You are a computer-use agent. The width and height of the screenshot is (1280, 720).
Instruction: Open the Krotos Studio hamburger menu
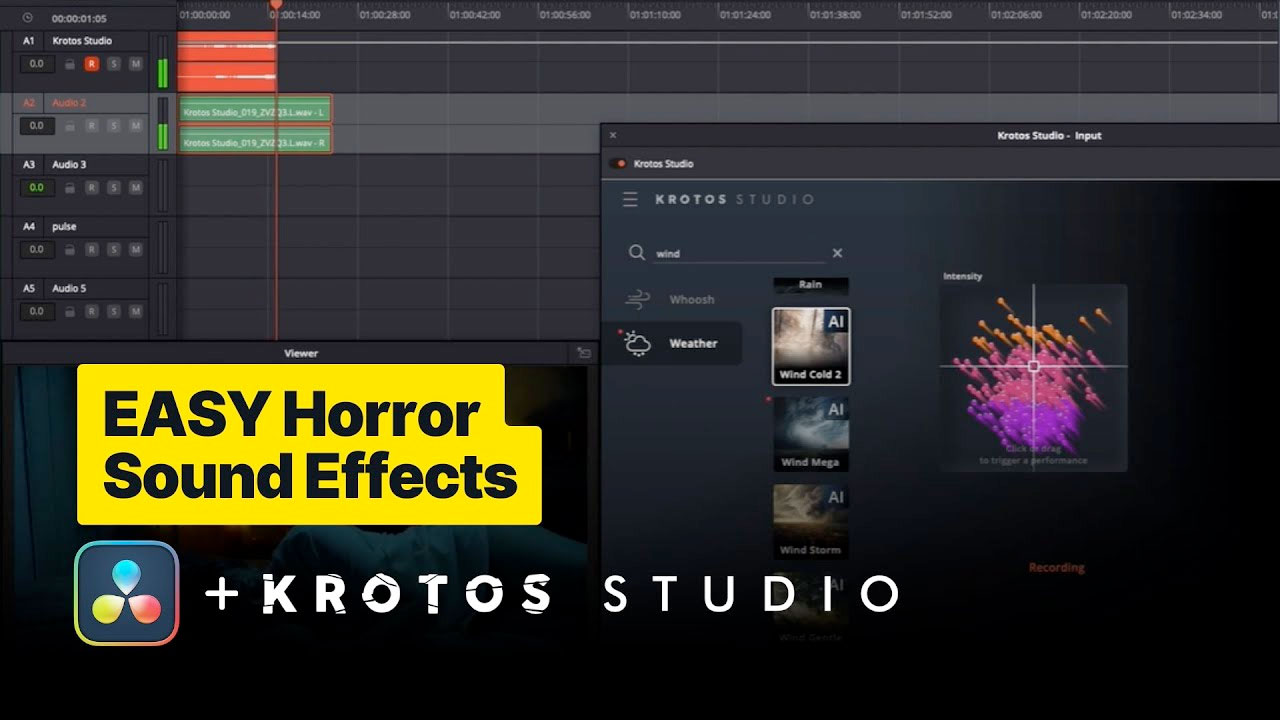(630, 199)
